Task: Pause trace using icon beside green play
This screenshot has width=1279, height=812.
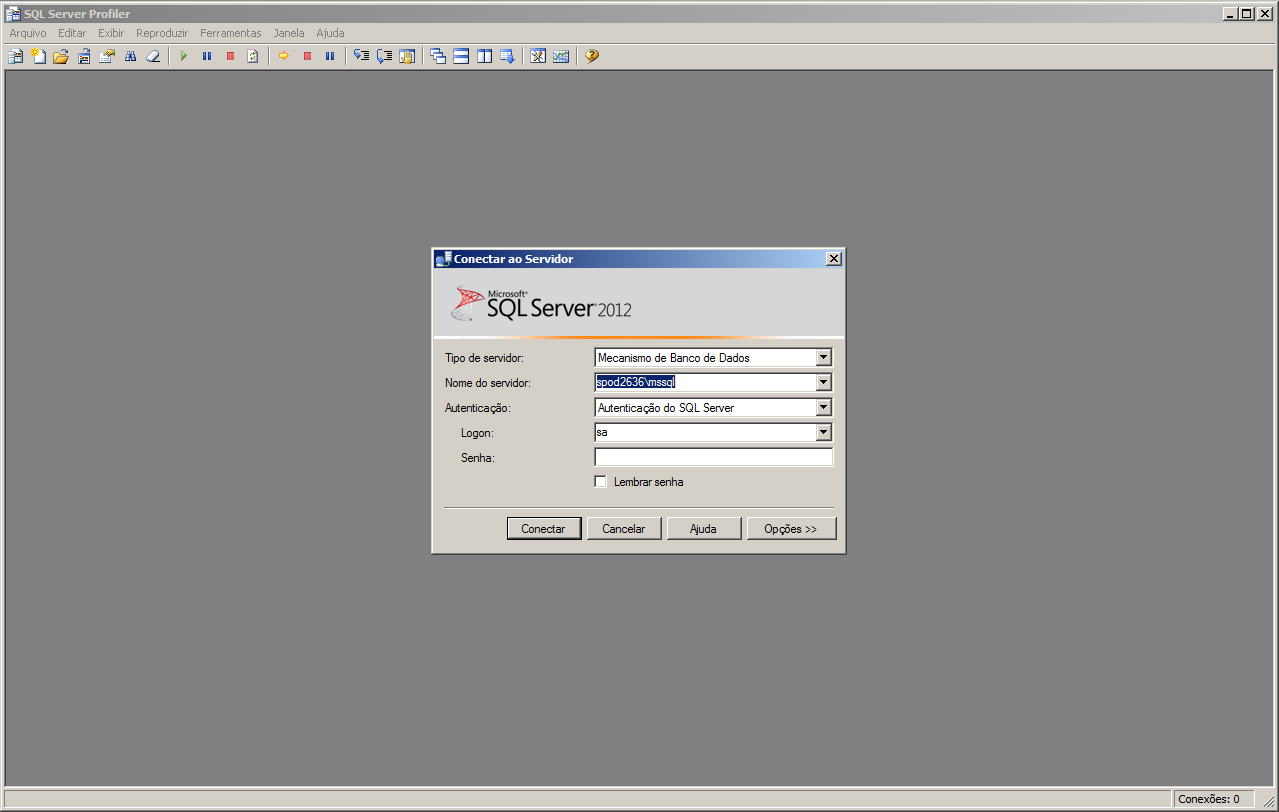Action: click(x=207, y=56)
